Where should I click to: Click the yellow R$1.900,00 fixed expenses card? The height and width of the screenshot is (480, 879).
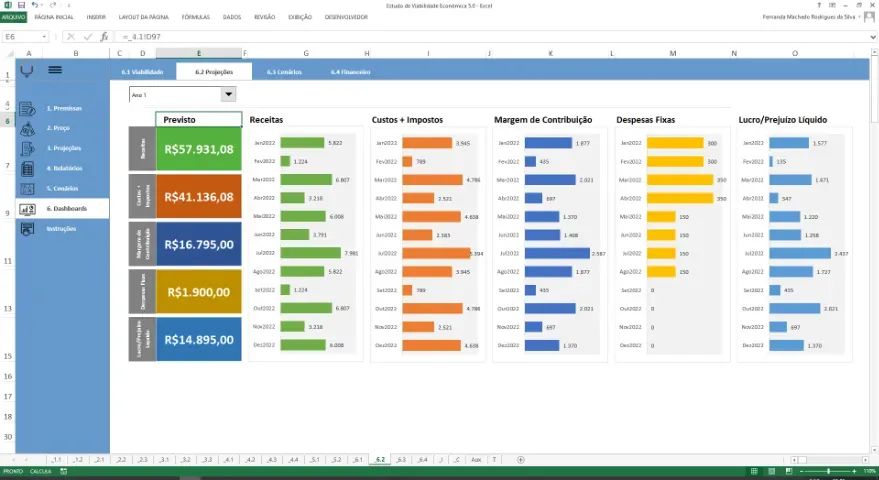198,292
